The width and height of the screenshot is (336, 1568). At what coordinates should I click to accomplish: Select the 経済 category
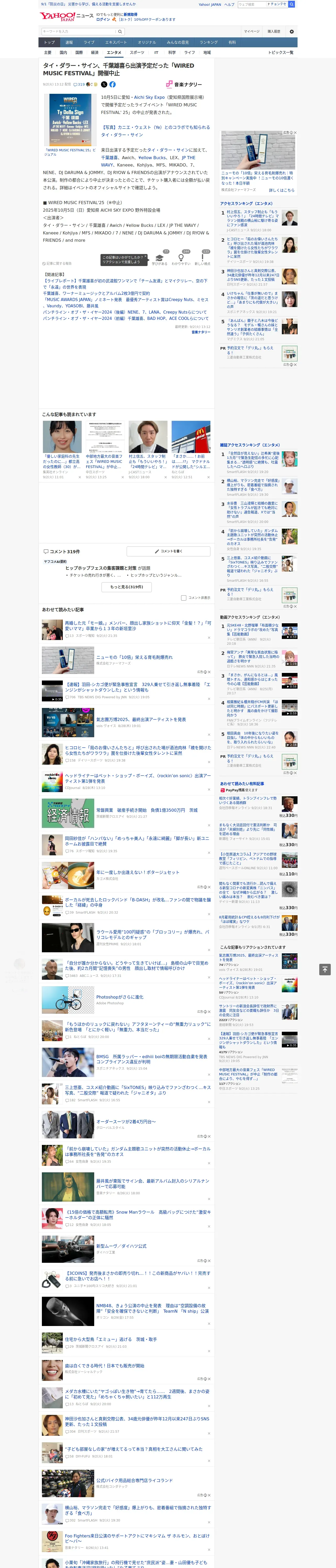(94, 52)
